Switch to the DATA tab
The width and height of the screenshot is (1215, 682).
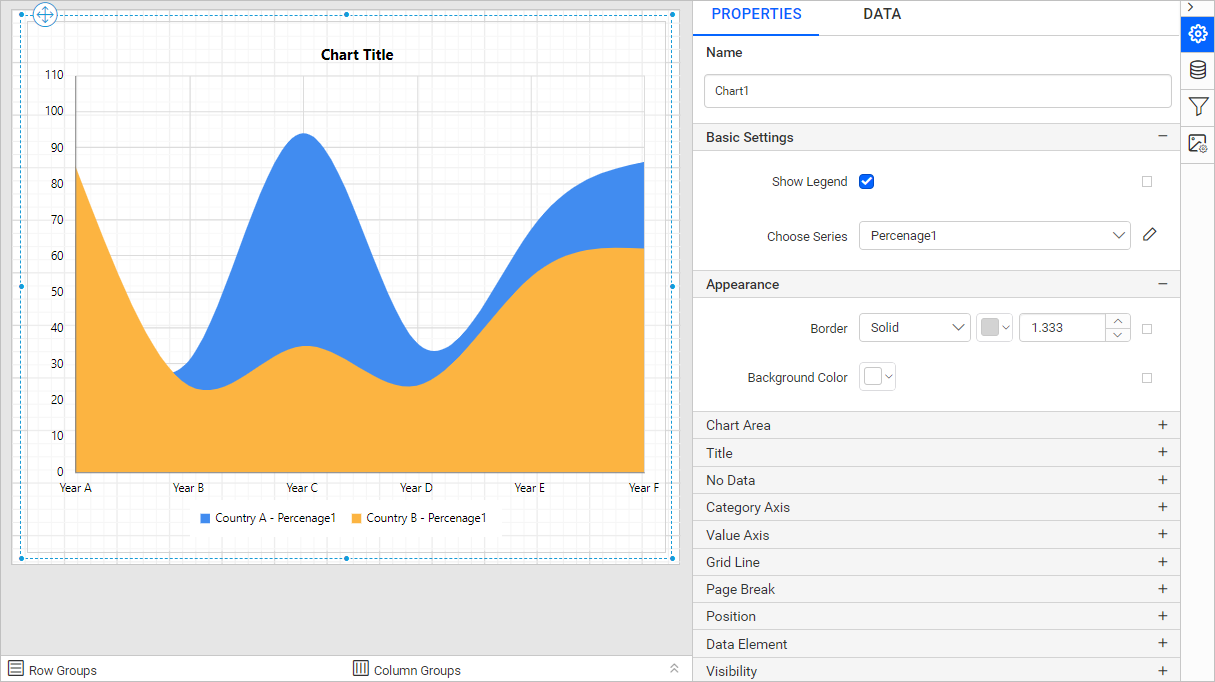(x=882, y=15)
